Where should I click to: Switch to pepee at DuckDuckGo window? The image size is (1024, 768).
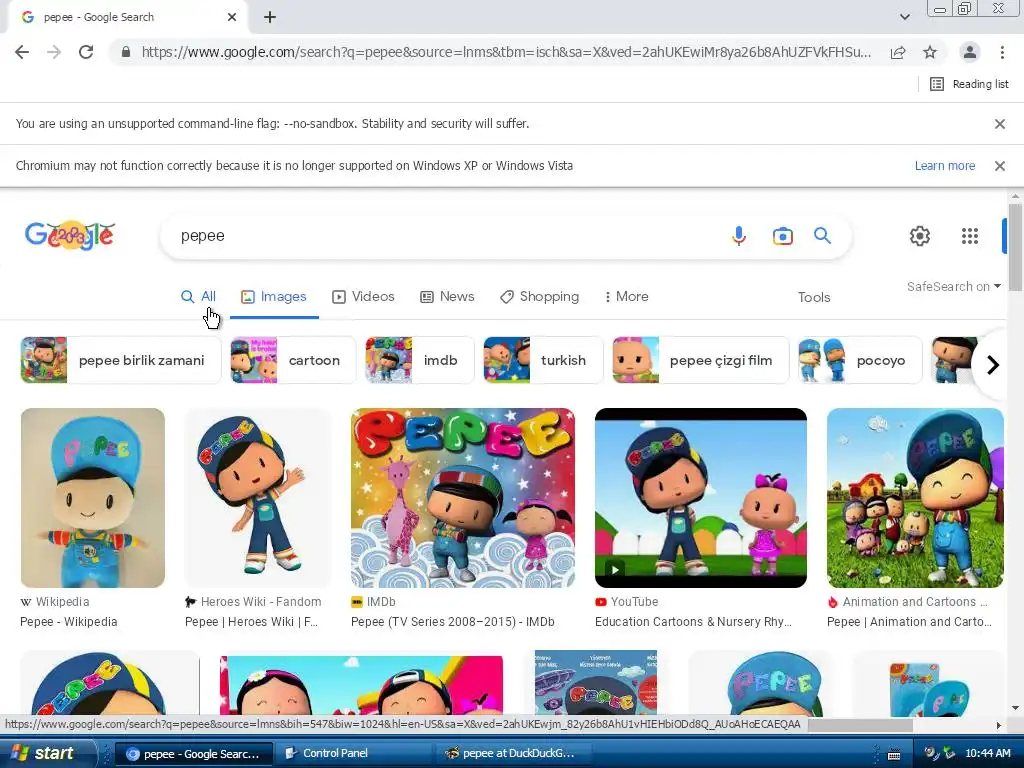513,753
